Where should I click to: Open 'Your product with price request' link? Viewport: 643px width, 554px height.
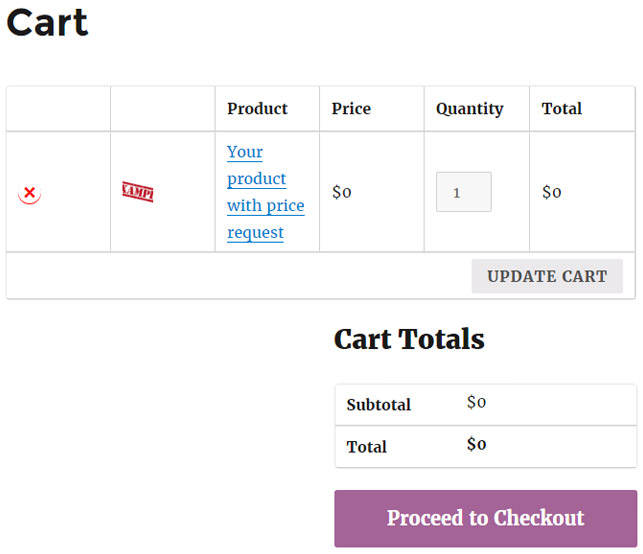tap(266, 192)
